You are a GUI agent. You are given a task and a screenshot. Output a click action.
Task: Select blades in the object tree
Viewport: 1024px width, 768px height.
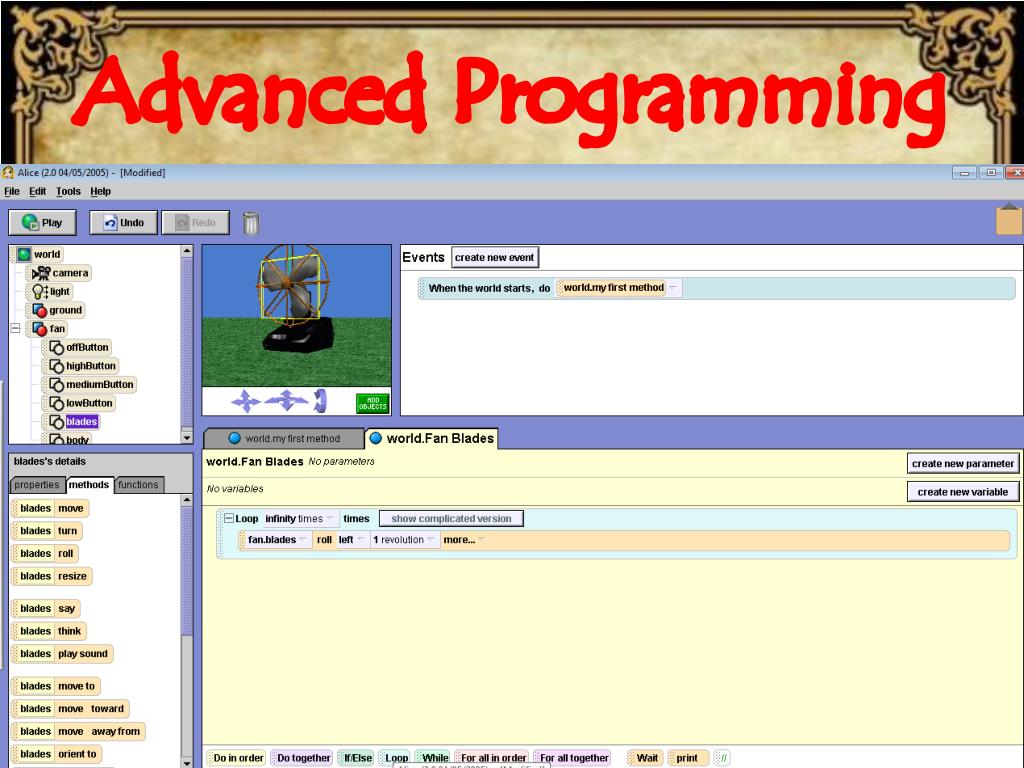[x=82, y=422]
